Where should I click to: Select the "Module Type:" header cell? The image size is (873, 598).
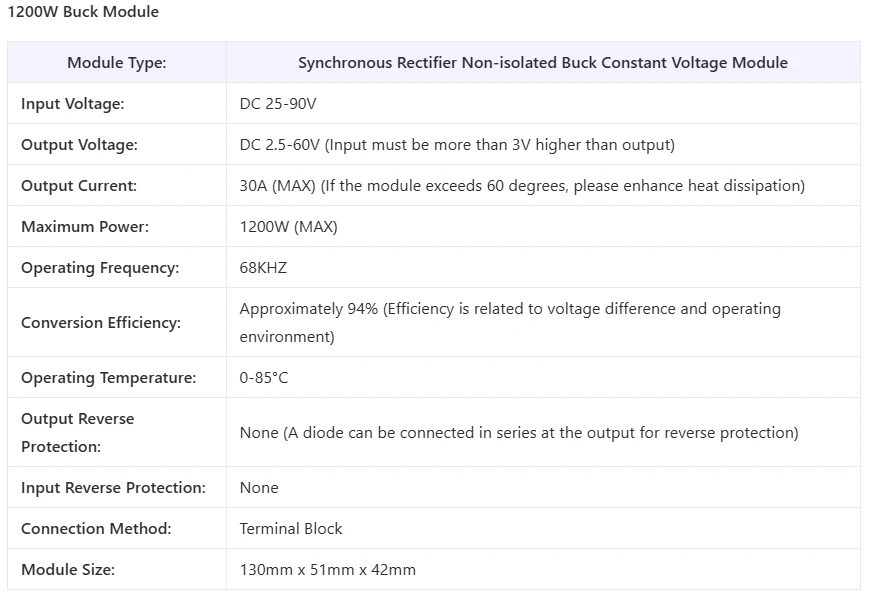tap(117, 63)
